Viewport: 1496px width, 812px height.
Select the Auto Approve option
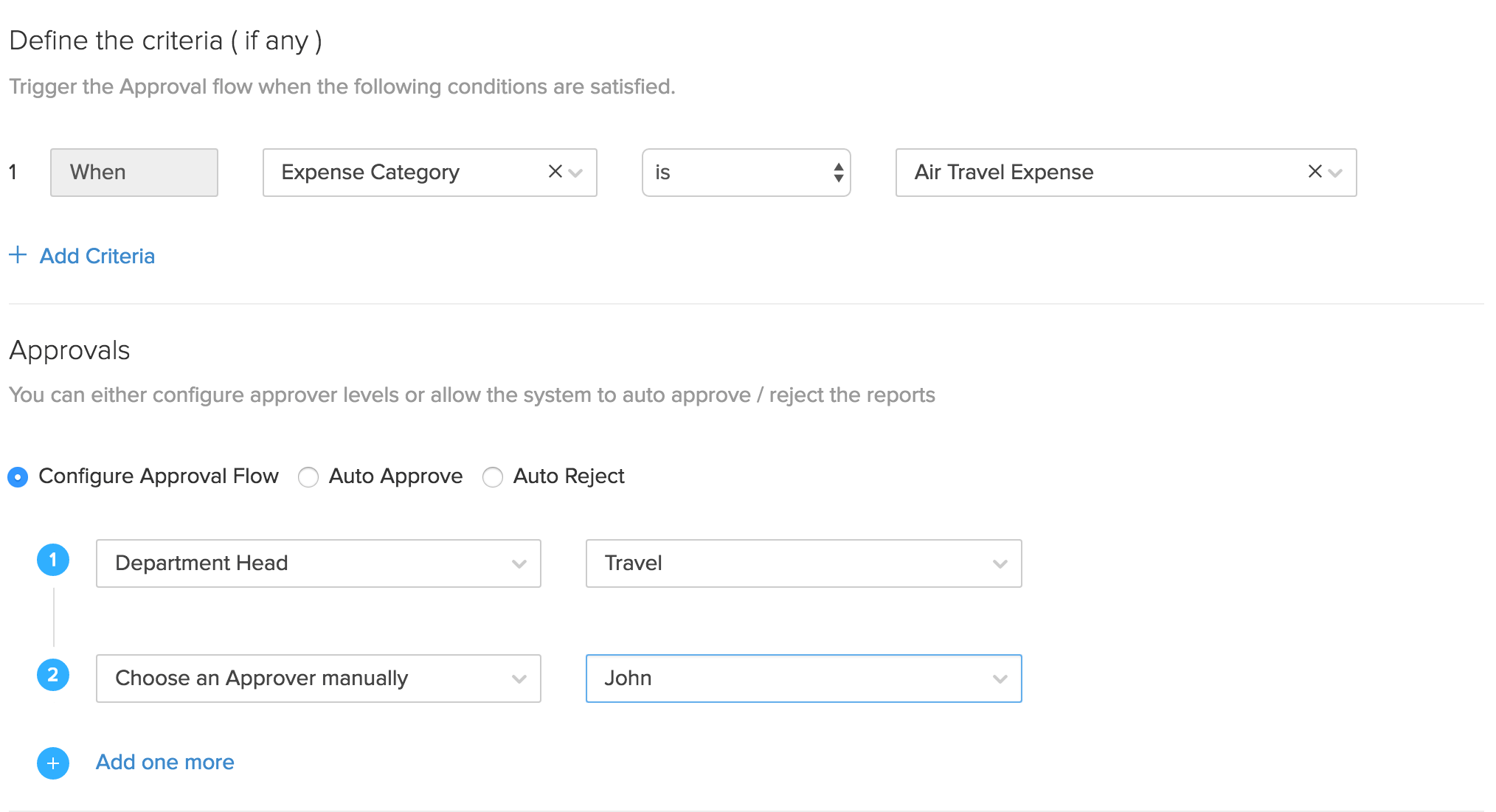coord(308,476)
